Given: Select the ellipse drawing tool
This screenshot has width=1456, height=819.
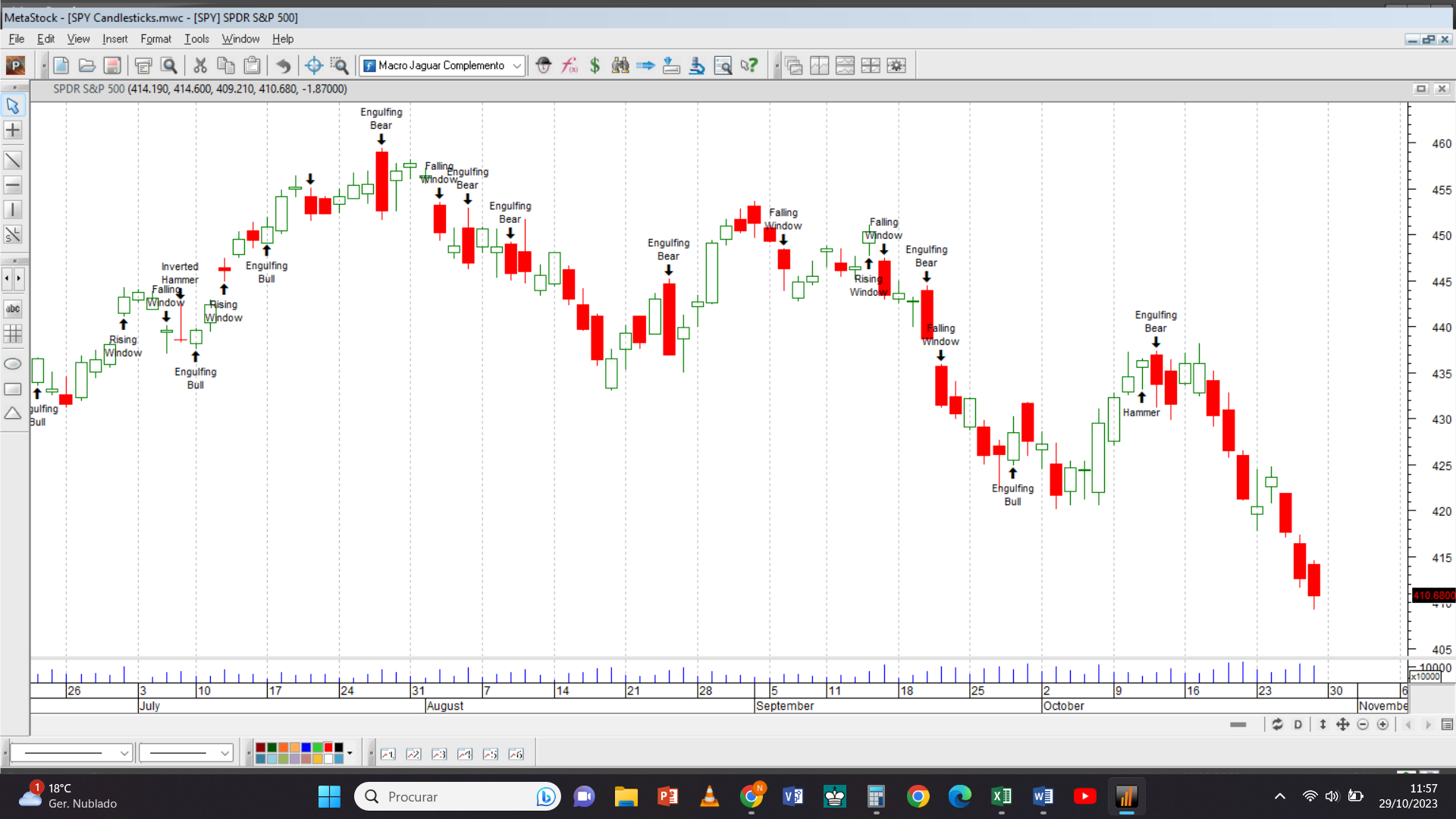Looking at the screenshot, I should point(13,364).
